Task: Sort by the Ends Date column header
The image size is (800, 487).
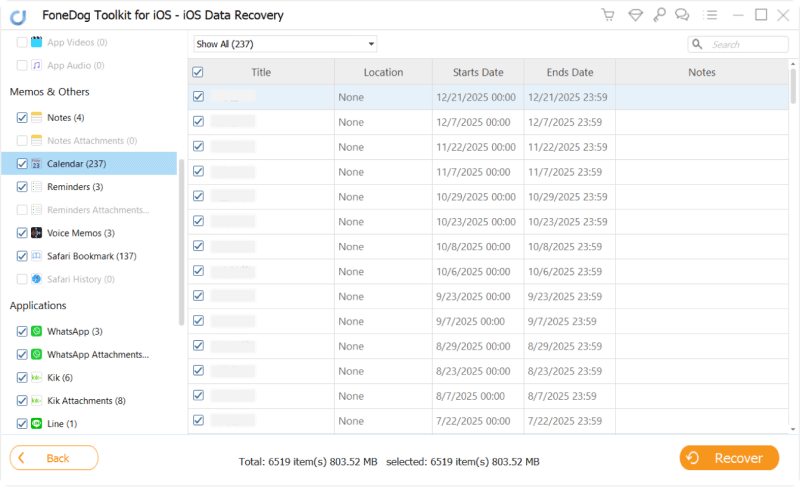Action: [570, 72]
